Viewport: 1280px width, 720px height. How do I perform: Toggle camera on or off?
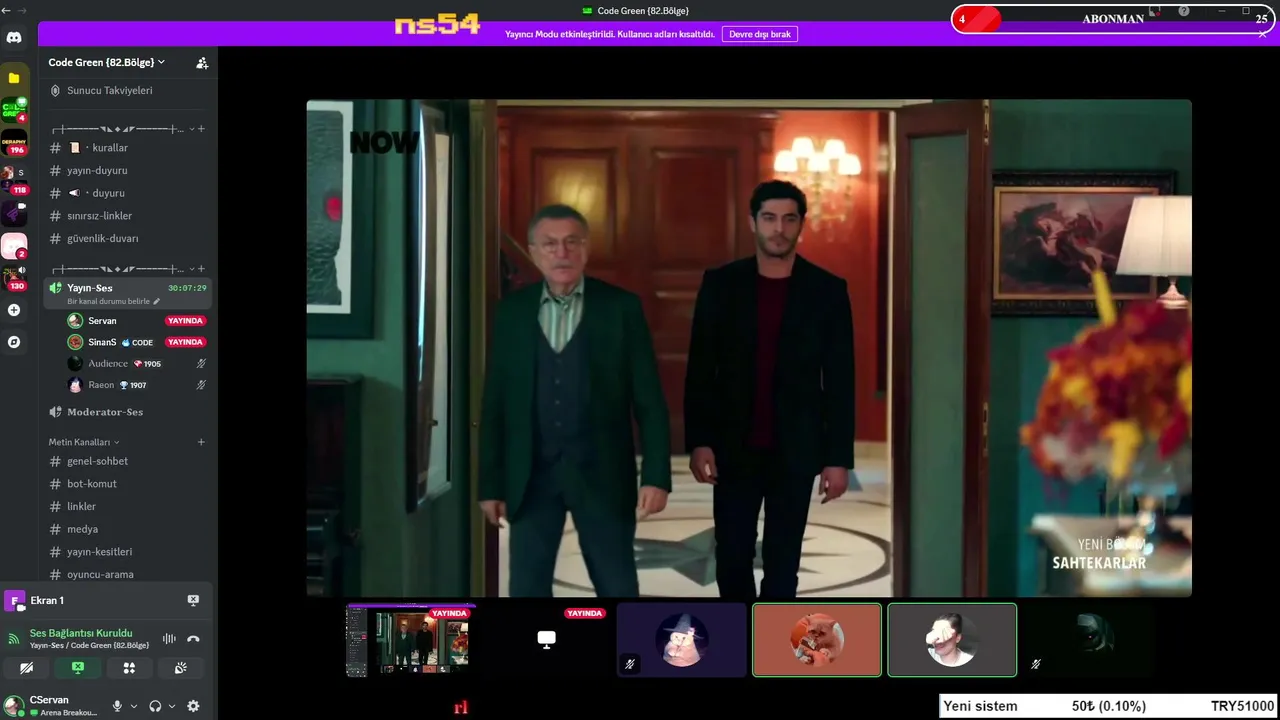(27, 668)
